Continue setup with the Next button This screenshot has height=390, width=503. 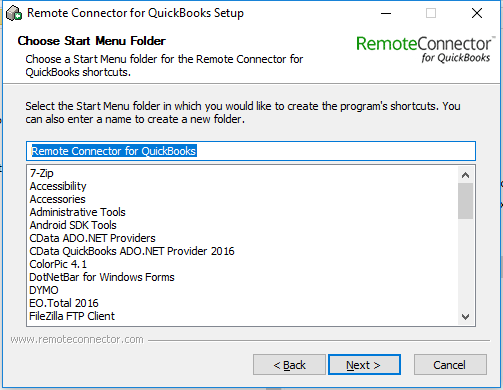(364, 365)
